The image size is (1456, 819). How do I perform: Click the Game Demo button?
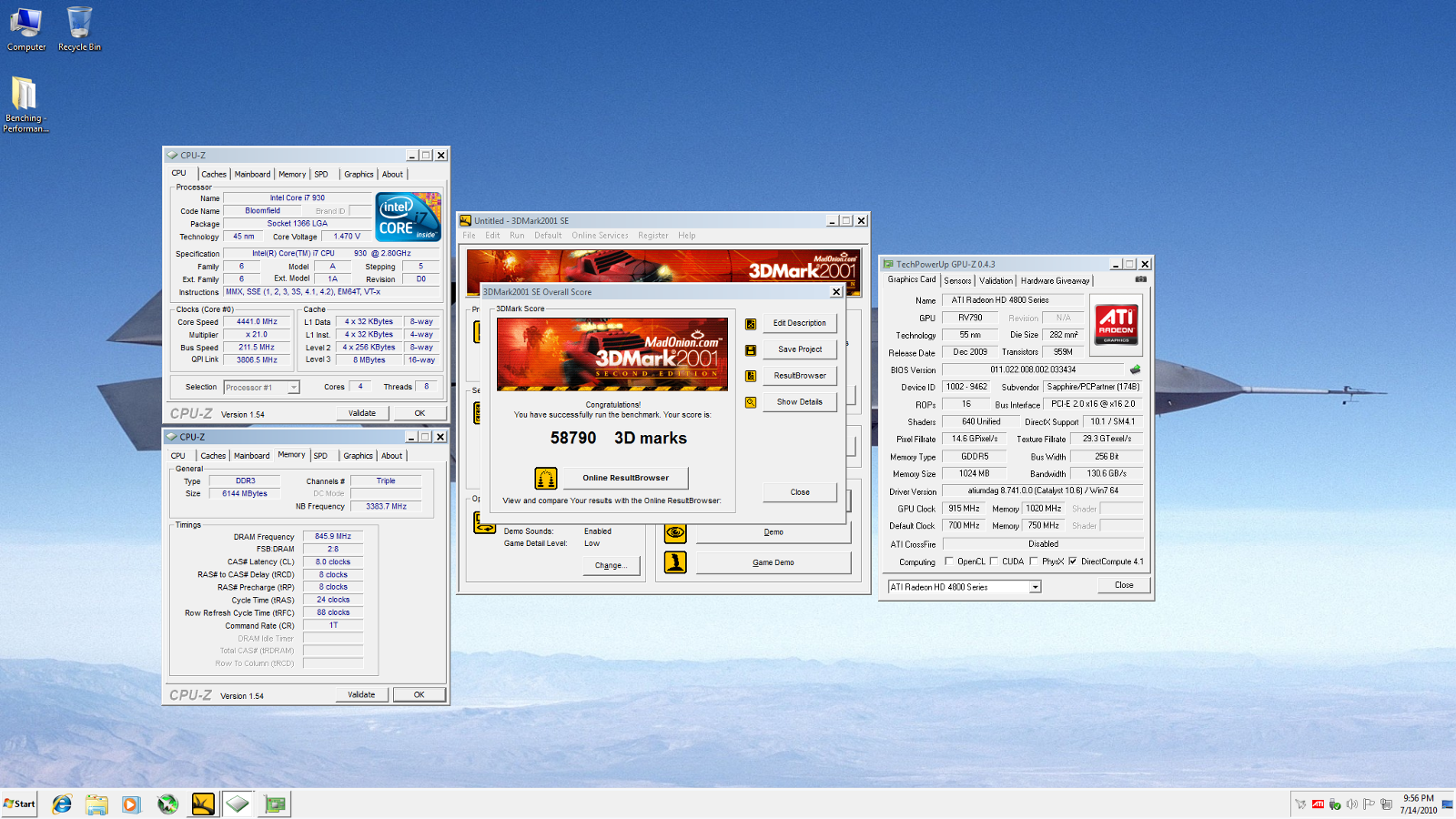(773, 562)
